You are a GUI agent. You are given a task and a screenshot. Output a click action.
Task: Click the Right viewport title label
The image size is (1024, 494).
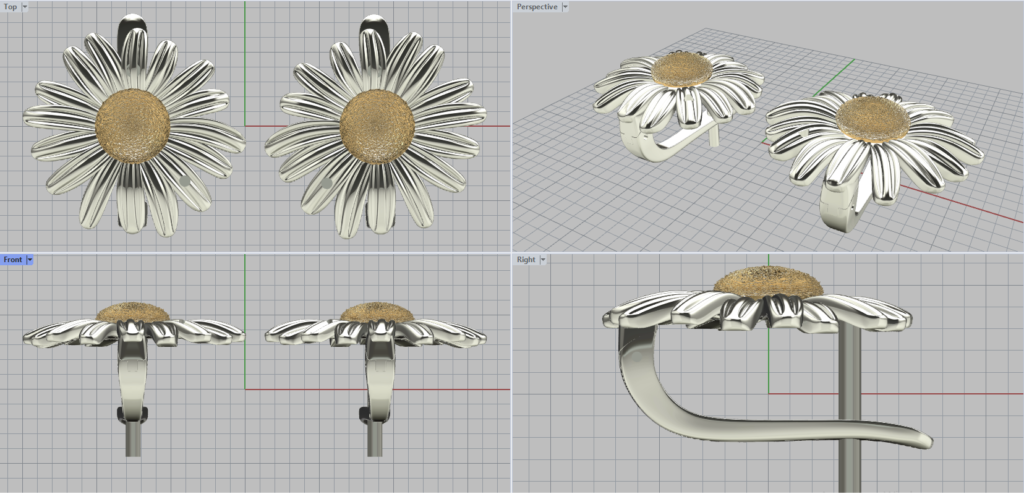(x=526, y=260)
